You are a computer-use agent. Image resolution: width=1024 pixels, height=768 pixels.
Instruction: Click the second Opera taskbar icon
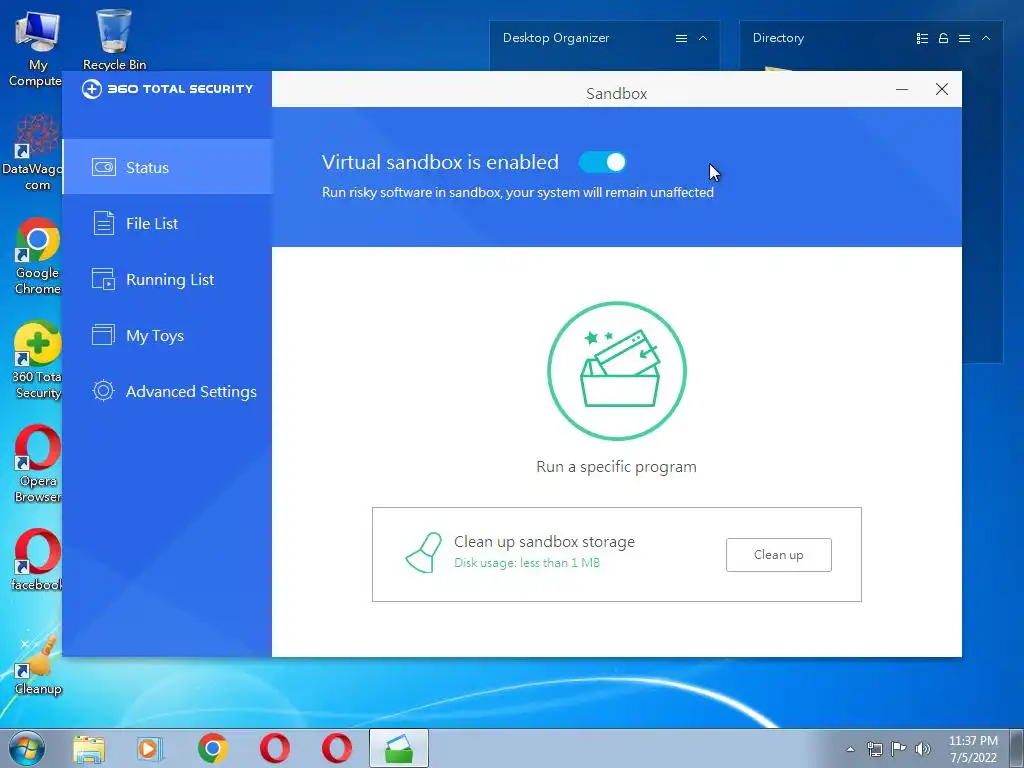(337, 748)
